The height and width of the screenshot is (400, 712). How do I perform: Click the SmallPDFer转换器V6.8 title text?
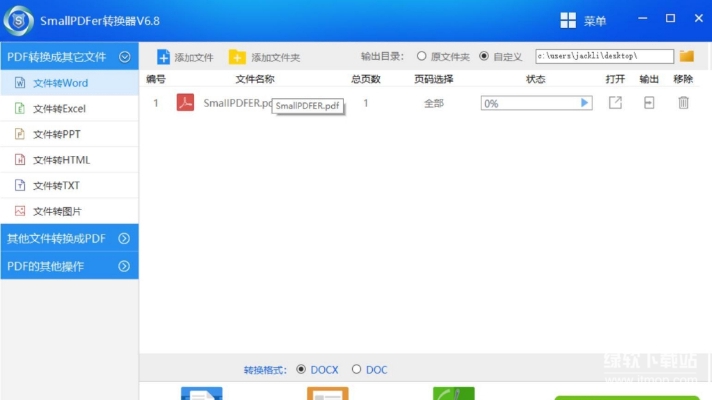click(x=100, y=21)
